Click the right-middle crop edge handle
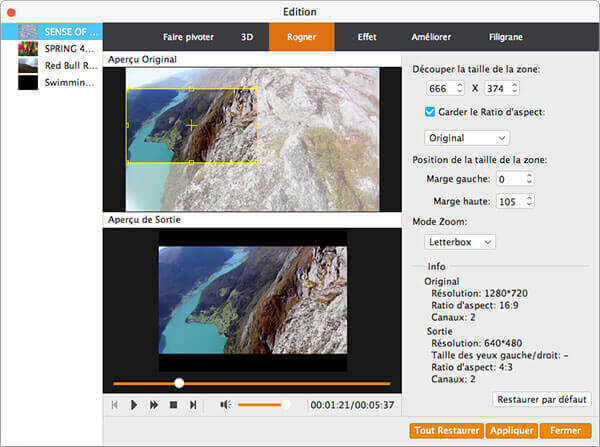This screenshot has height=447, width=600. (258, 126)
